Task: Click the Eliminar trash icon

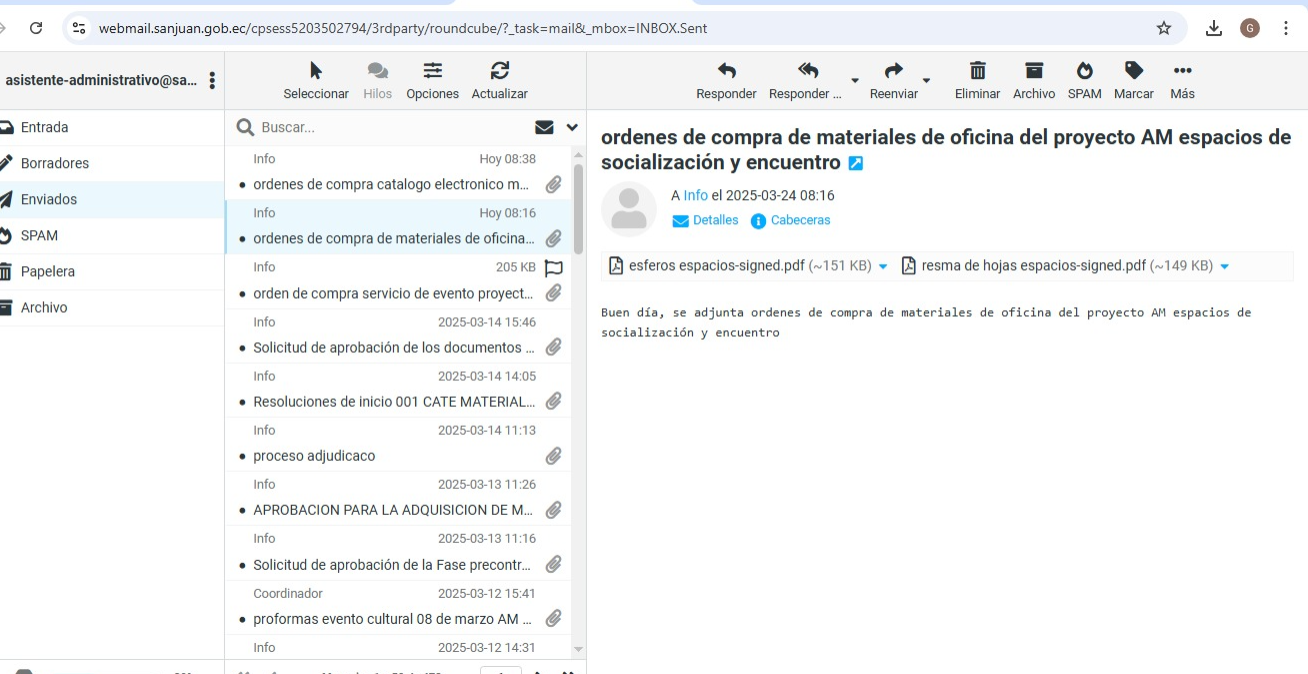Action: [x=977, y=71]
